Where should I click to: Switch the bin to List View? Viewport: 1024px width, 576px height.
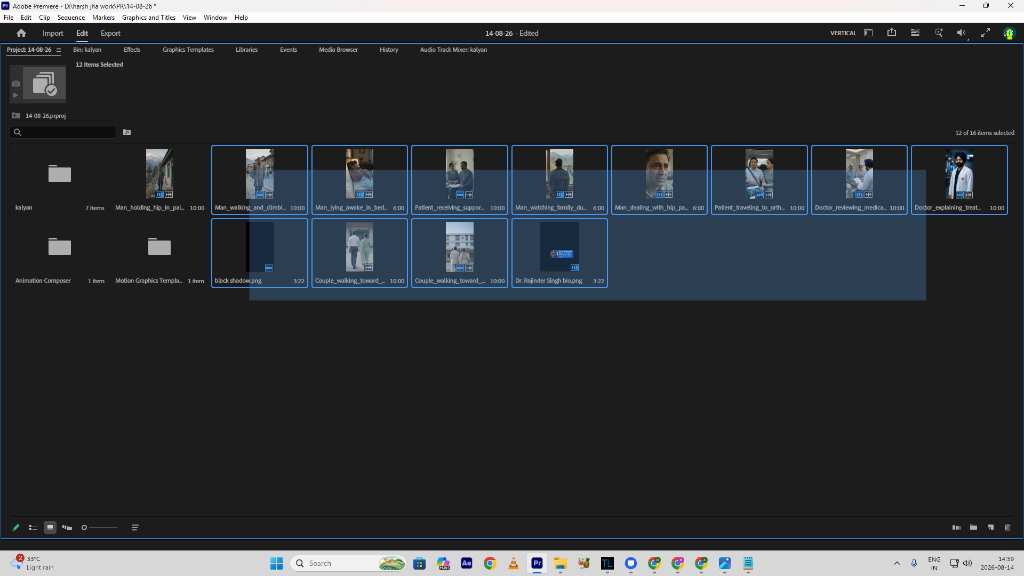[33, 527]
